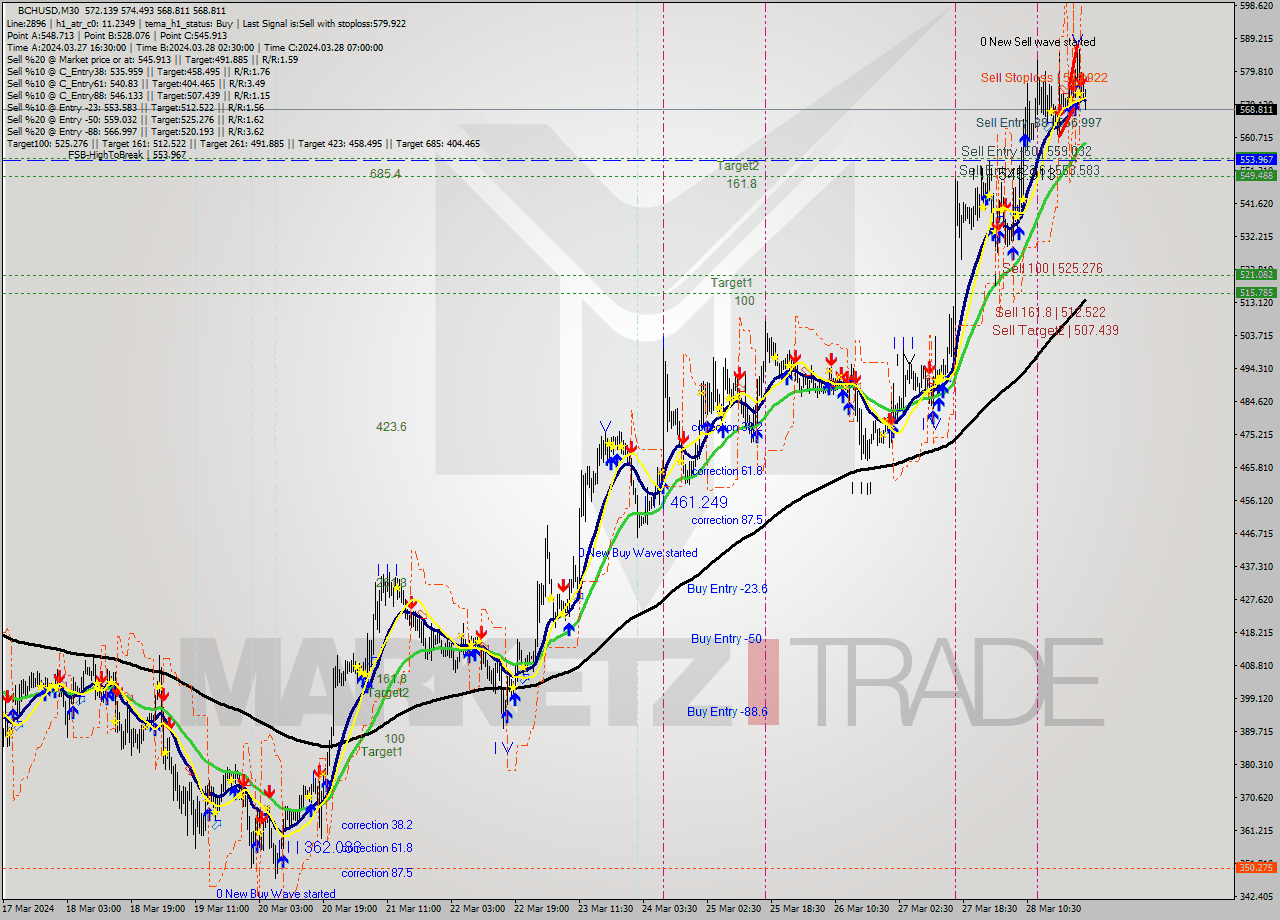Select the green '685.4' Fibonacci label

[x=385, y=173]
